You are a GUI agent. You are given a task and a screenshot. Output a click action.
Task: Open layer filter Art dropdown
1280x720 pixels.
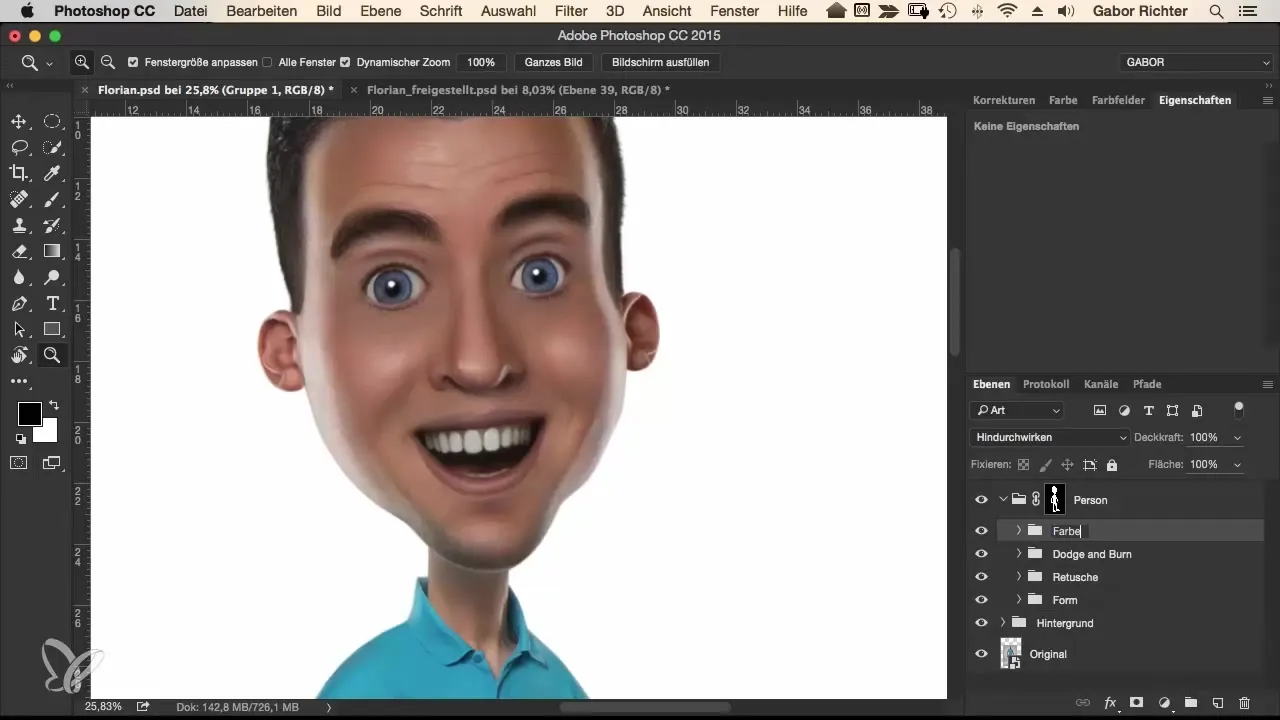(x=1017, y=410)
